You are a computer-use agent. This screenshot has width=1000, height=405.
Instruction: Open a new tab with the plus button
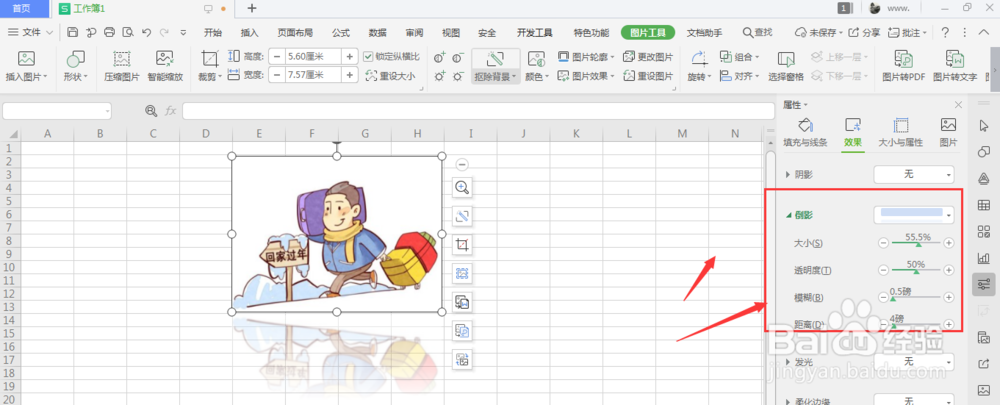coord(252,8)
